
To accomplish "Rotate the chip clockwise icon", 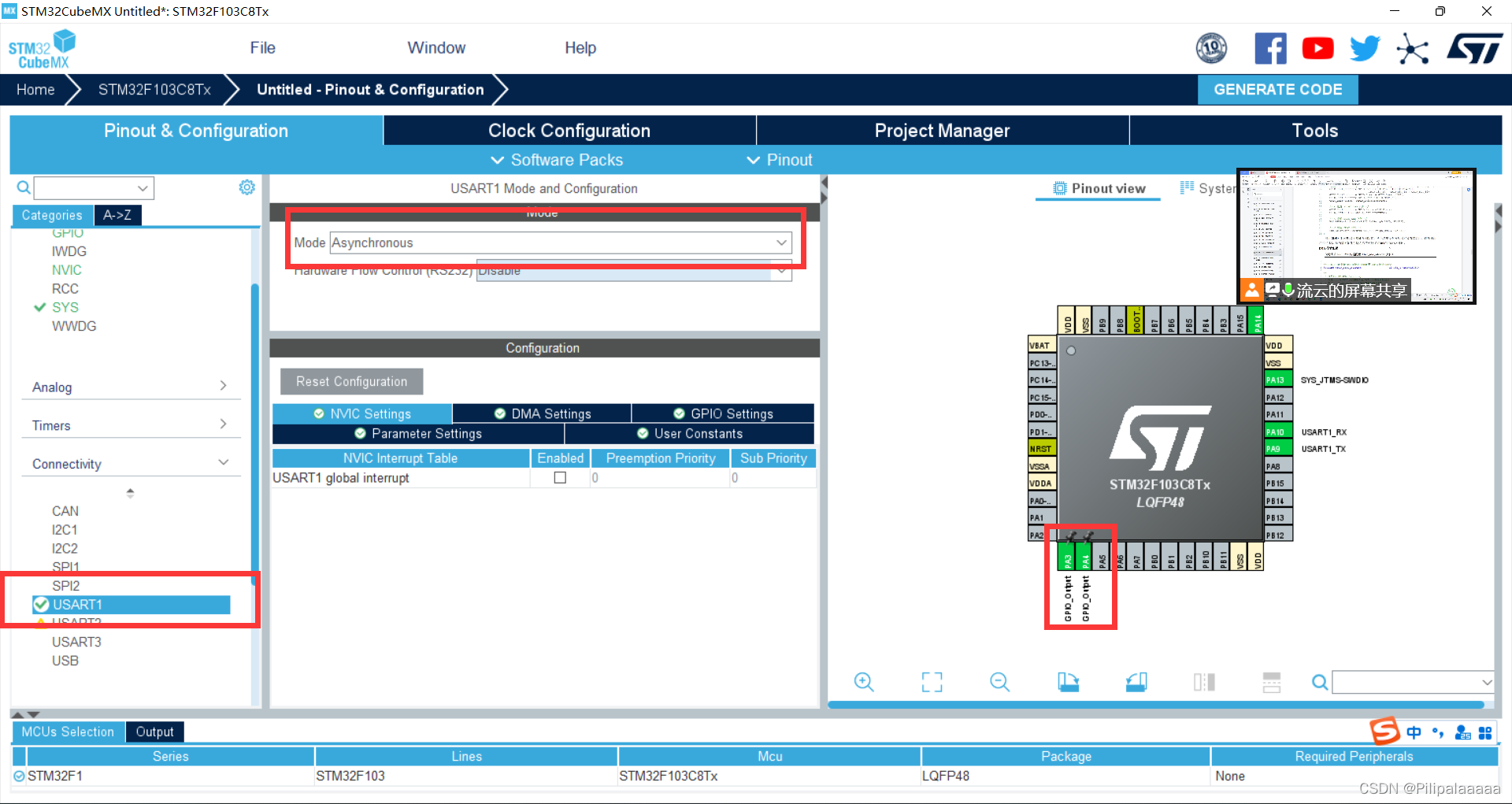I will click(x=1068, y=682).
